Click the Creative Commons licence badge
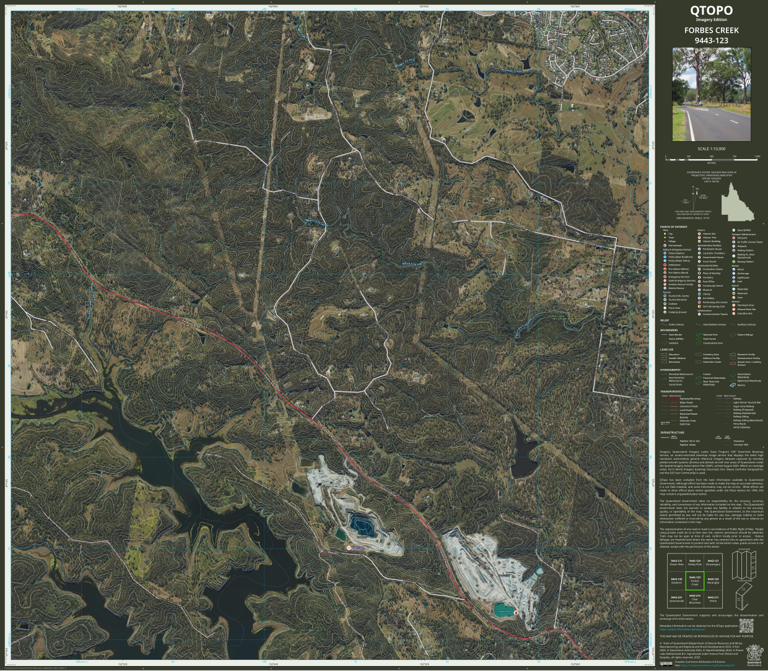This screenshot has height=671, width=768. point(666,664)
